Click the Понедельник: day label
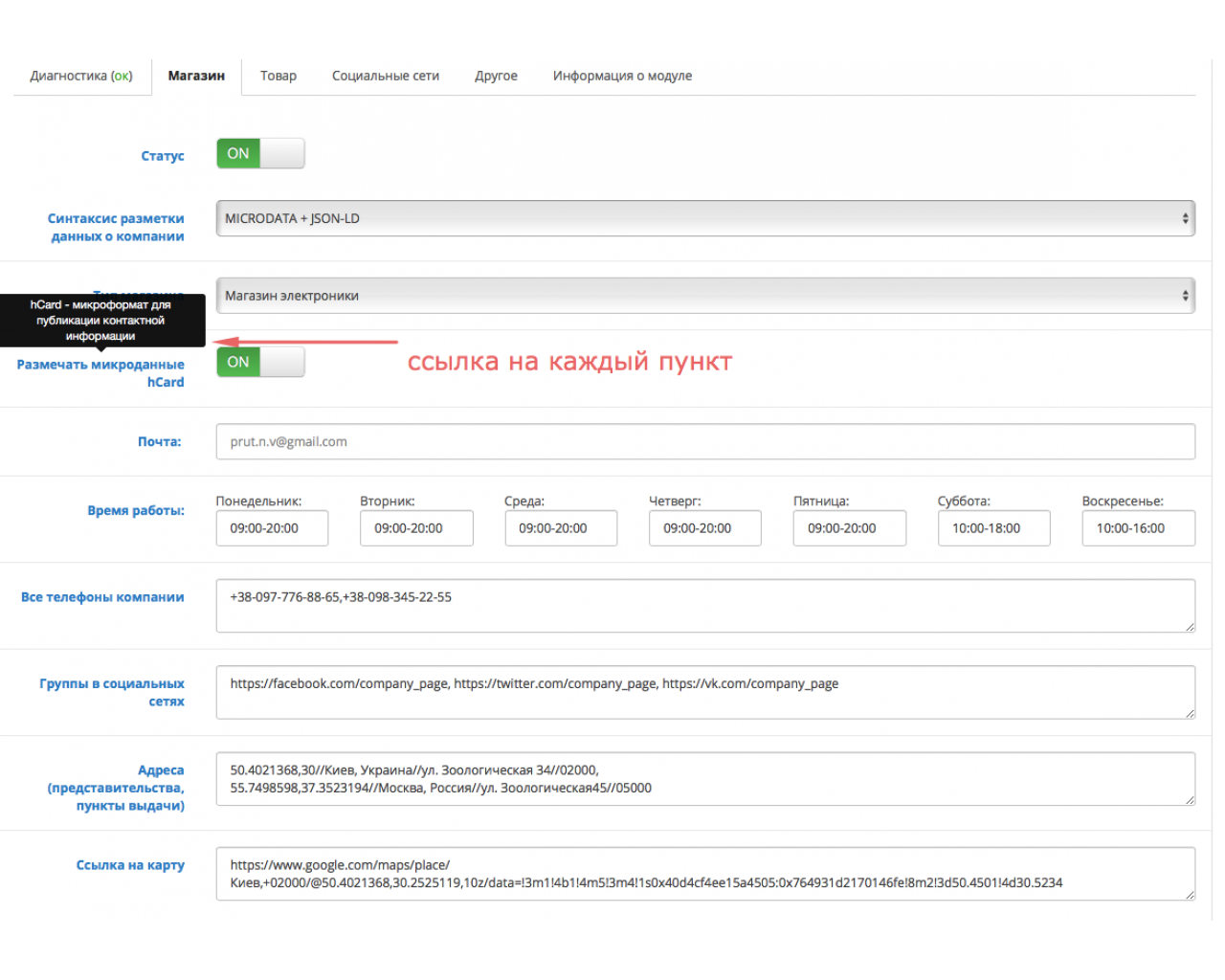1225x980 pixels. [258, 501]
